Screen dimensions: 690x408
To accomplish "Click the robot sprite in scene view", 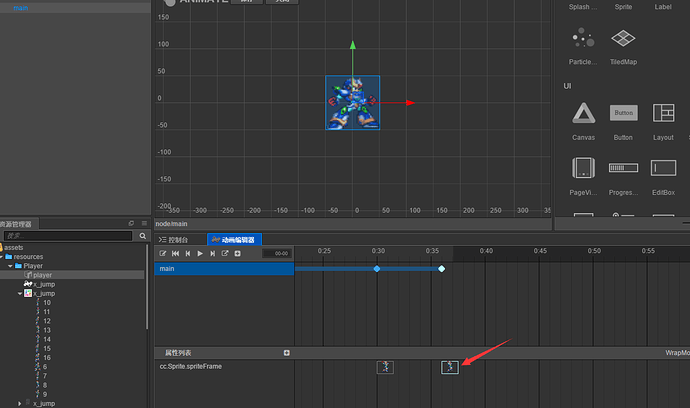I will point(352,103).
